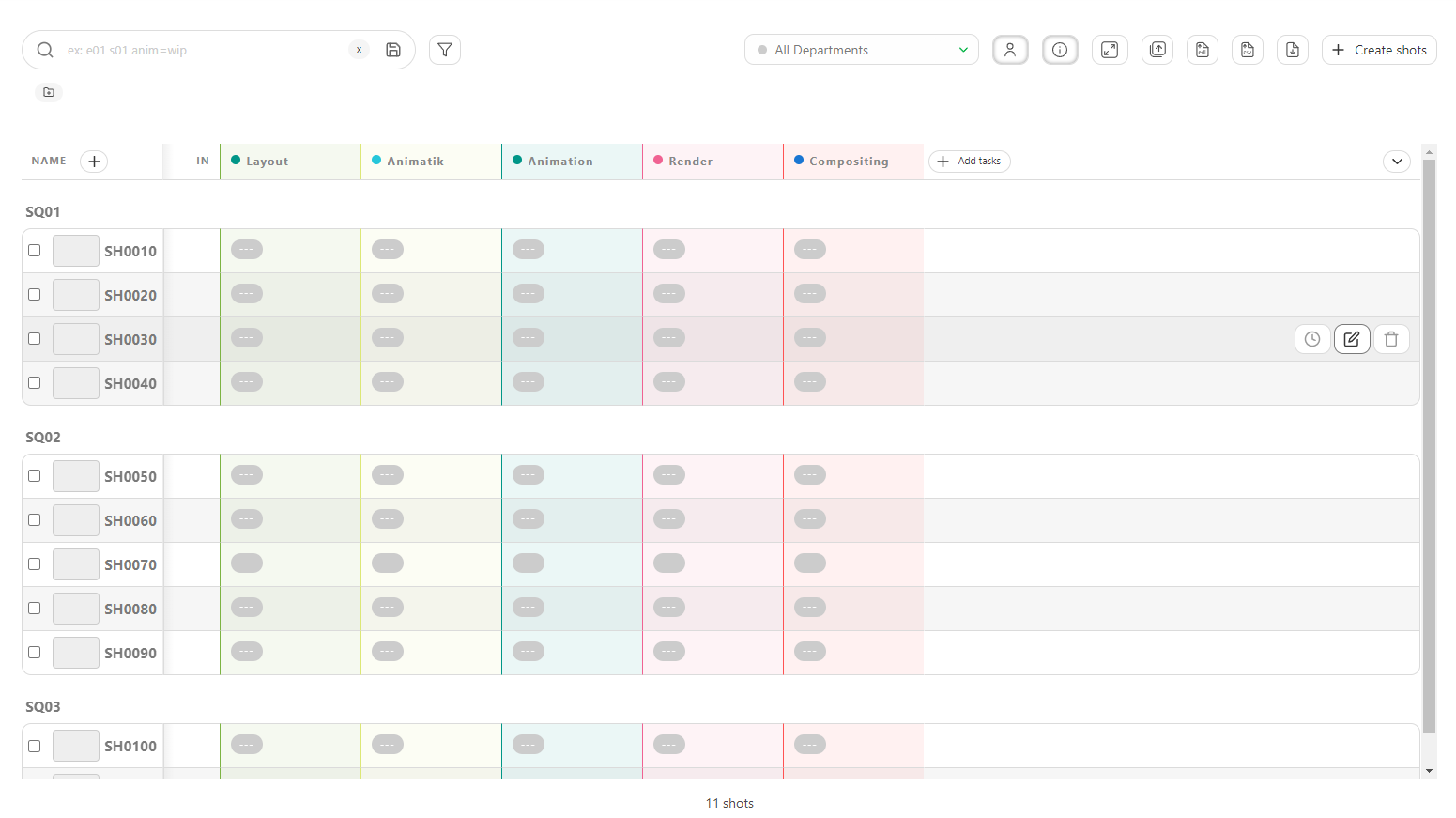The height and width of the screenshot is (818, 1456).
Task: Open SH0070 Compositing status dropdown
Action: [810, 563]
